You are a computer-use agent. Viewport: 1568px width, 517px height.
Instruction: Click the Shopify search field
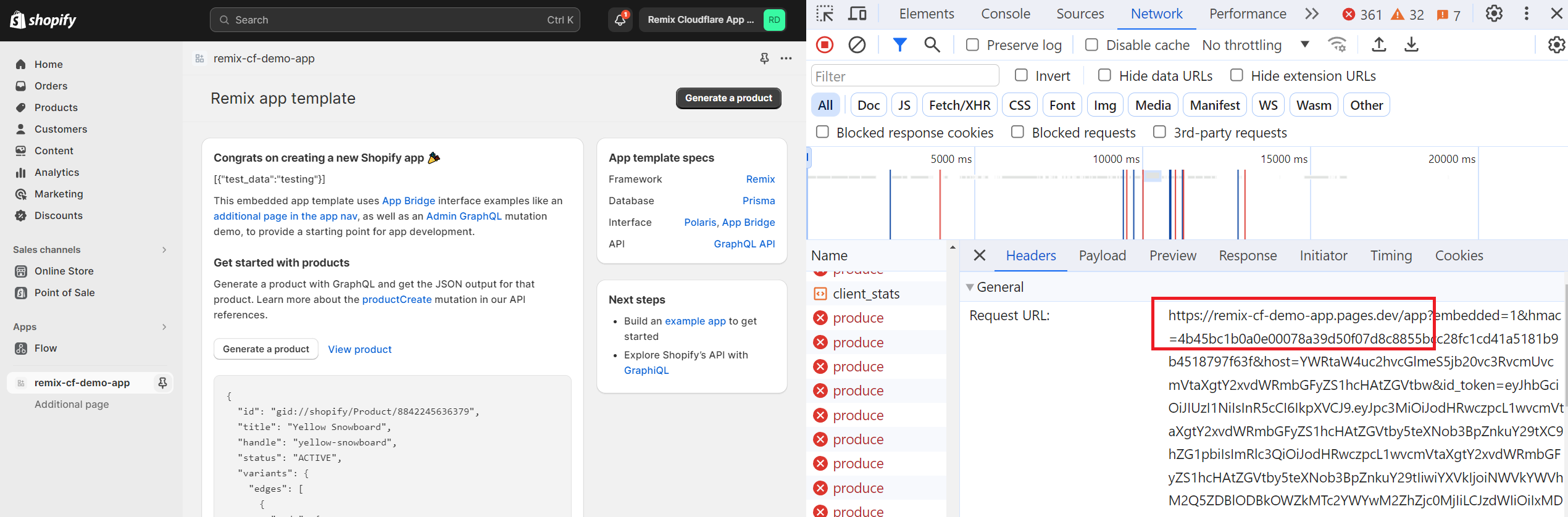(x=395, y=20)
